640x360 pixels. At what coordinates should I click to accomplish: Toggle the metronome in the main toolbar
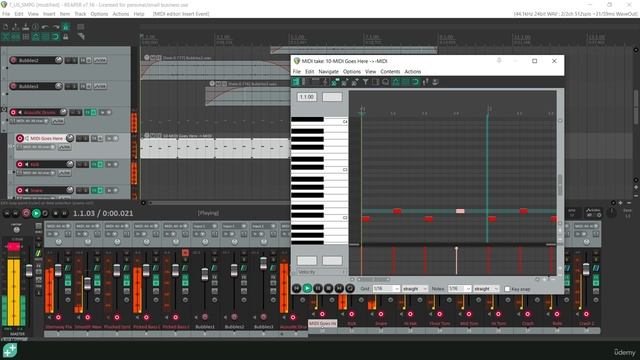coord(66,27)
